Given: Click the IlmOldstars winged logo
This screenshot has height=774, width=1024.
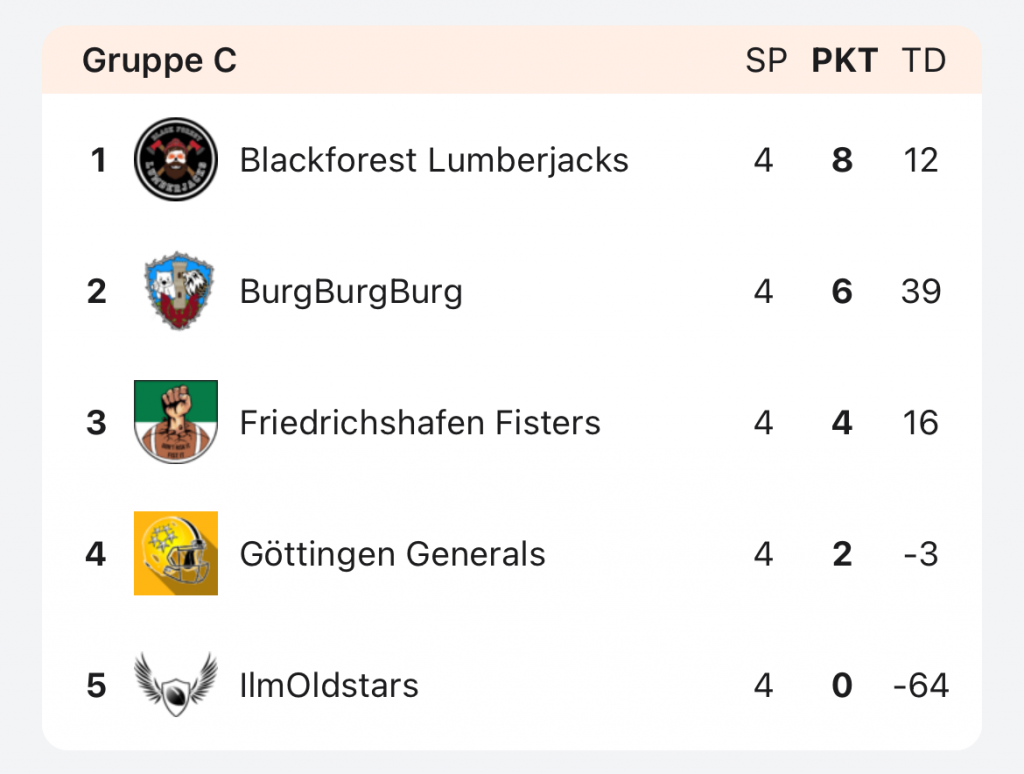Looking at the screenshot, I should [175, 685].
